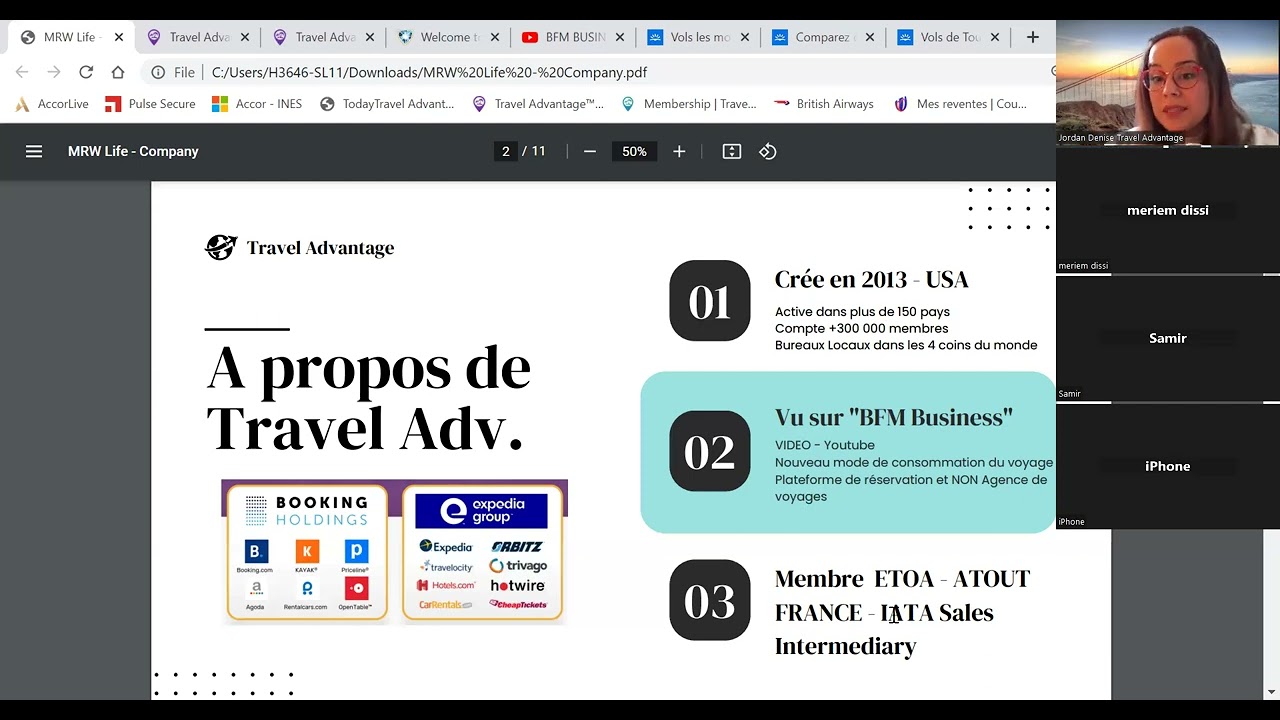Click the PDF page number field
This screenshot has width=1280, height=720.
click(506, 151)
